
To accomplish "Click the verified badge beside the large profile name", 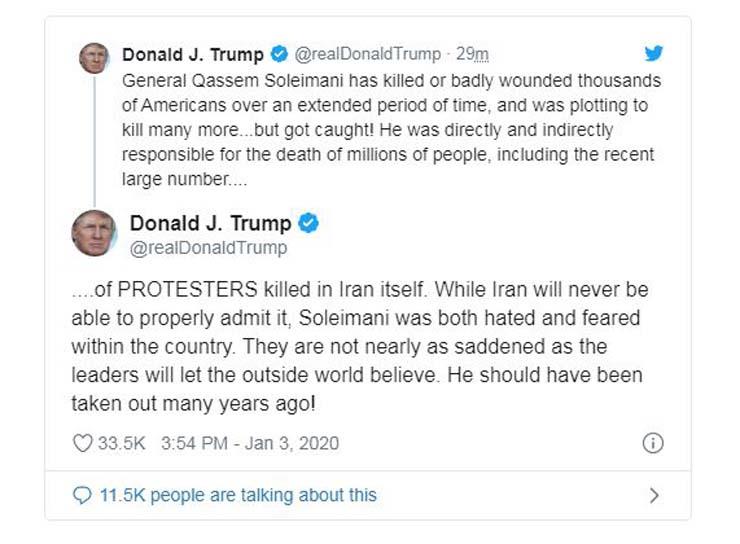I will point(309,223).
